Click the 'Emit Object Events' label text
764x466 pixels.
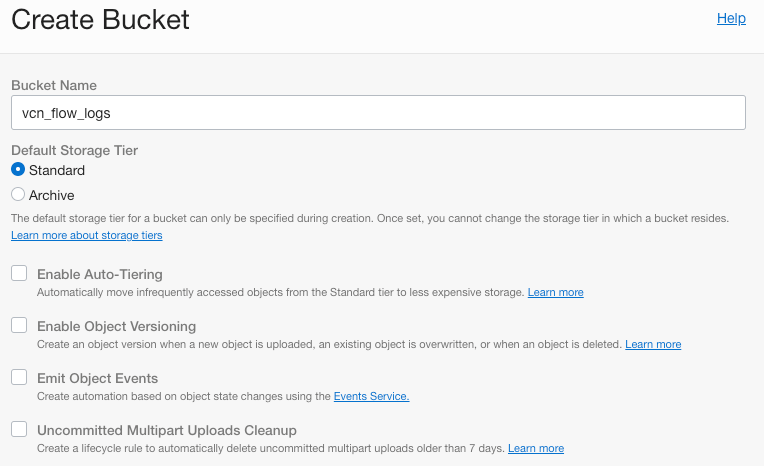point(97,378)
